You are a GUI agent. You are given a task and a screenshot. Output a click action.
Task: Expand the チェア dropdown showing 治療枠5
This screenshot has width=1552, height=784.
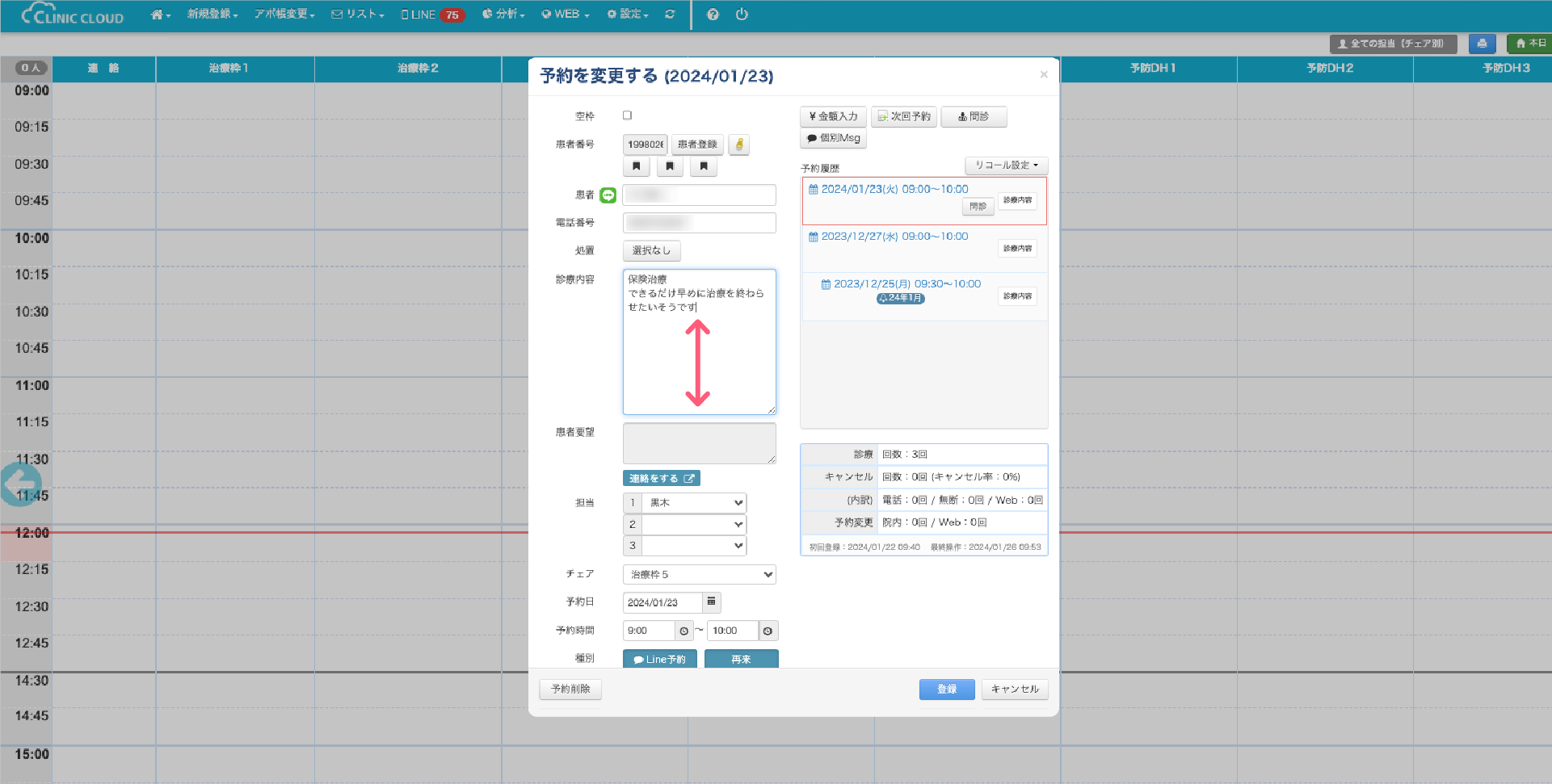[699, 574]
